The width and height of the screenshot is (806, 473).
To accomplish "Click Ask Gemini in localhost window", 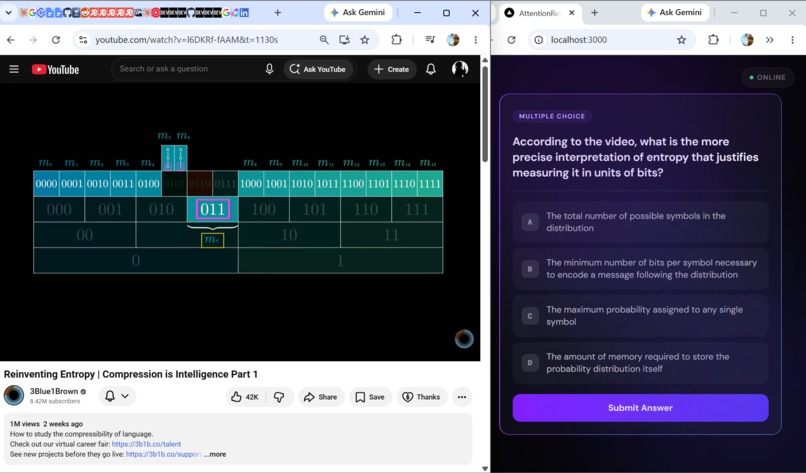I will 674,12.
